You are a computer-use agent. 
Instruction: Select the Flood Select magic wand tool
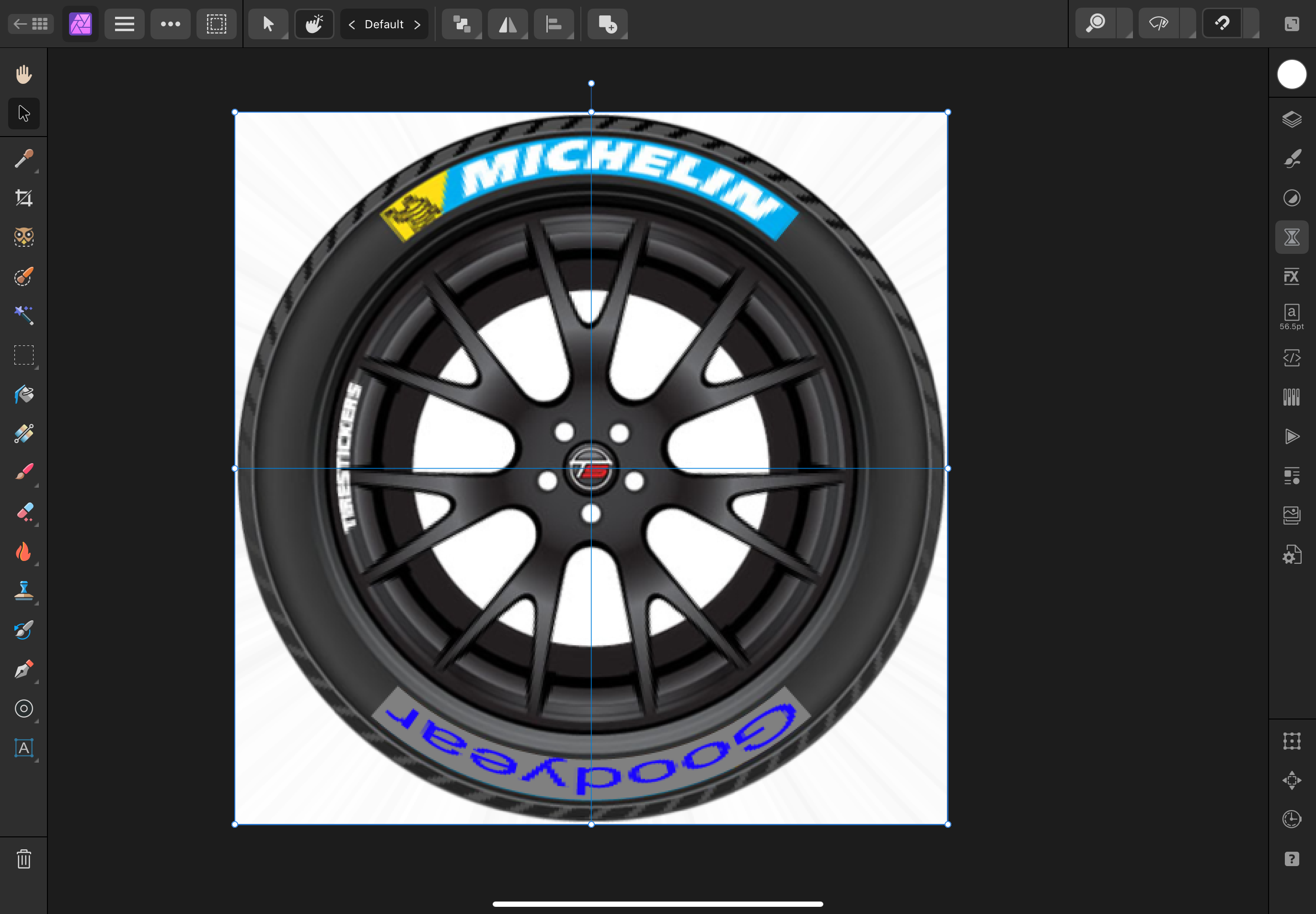tap(23, 316)
